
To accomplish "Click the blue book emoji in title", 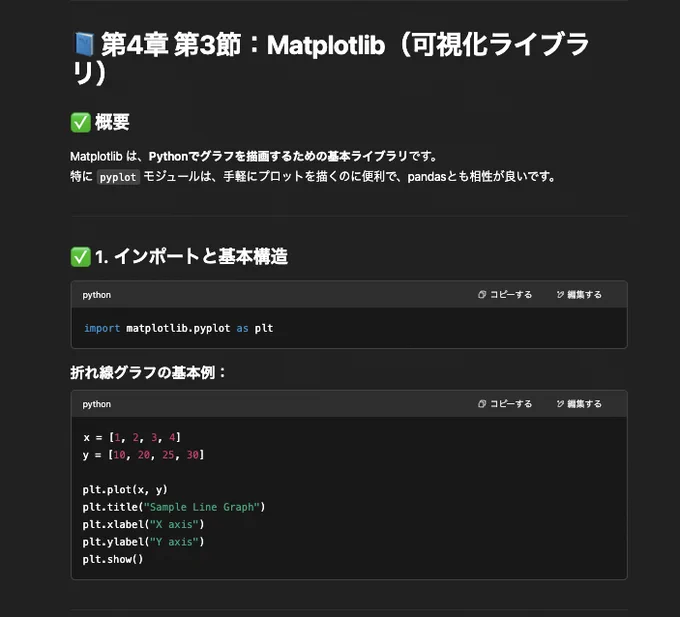I will point(84,44).
